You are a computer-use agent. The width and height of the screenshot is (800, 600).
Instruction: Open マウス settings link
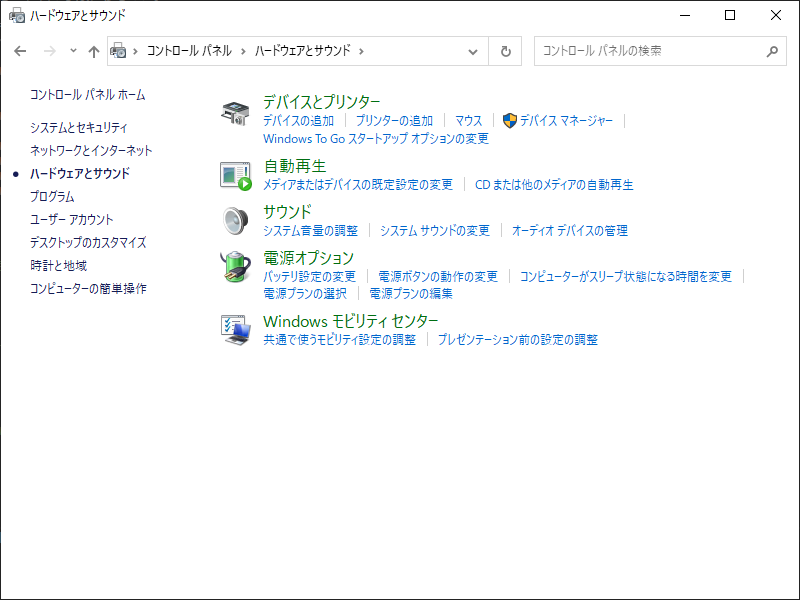pyautogui.click(x=468, y=121)
